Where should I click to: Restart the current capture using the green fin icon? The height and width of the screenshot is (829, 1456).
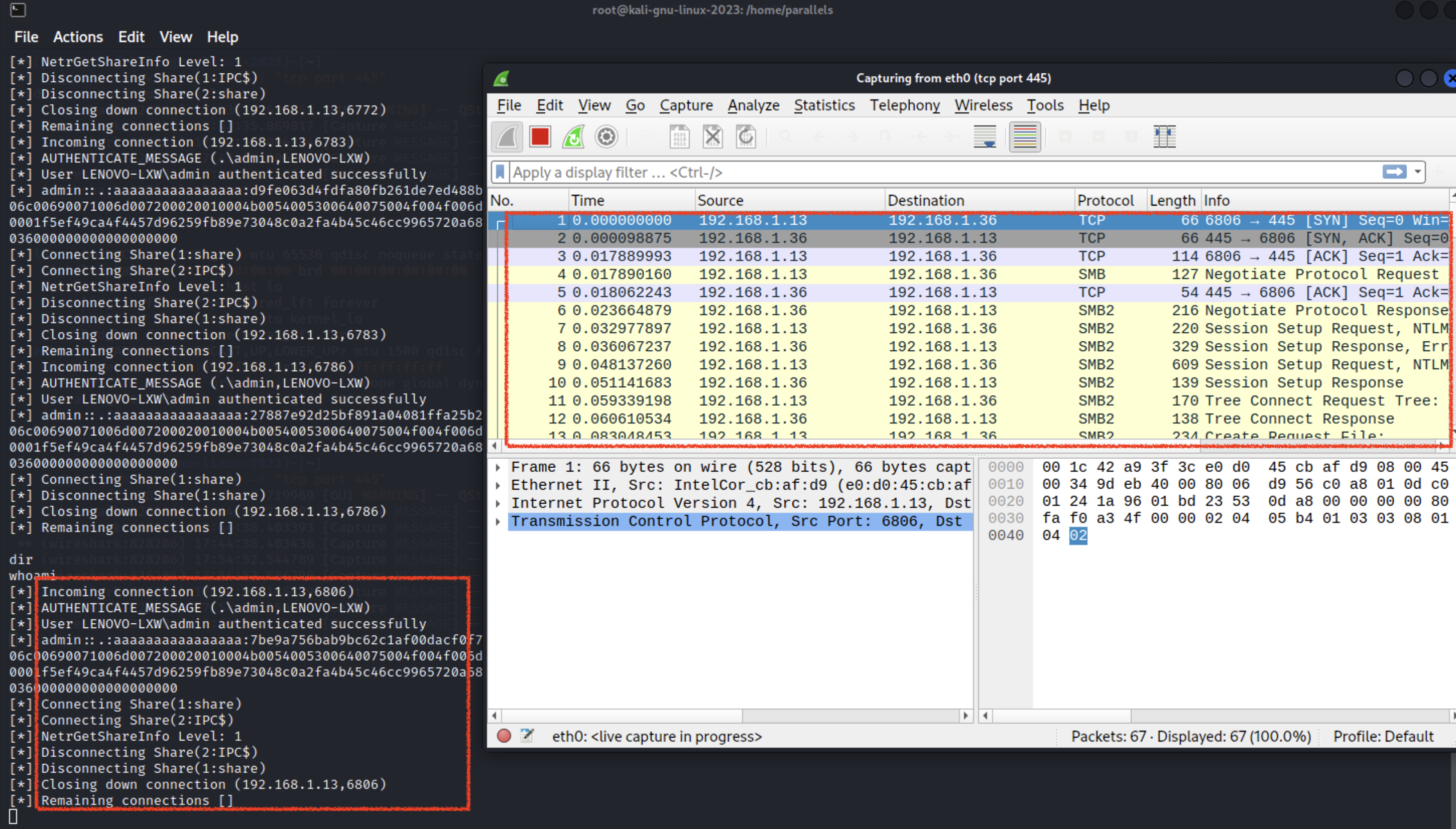coord(573,137)
